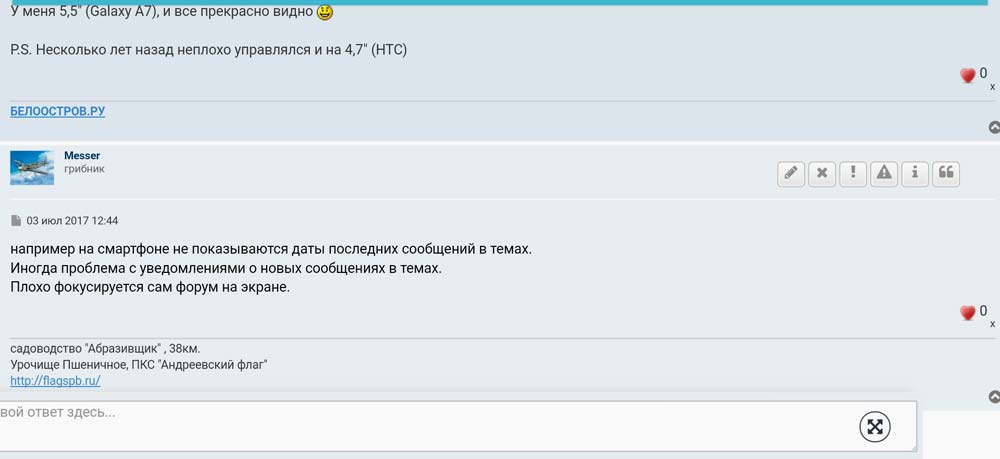1000x459 pixels.
Task: Click the edit post pencil icon
Action: point(791,173)
